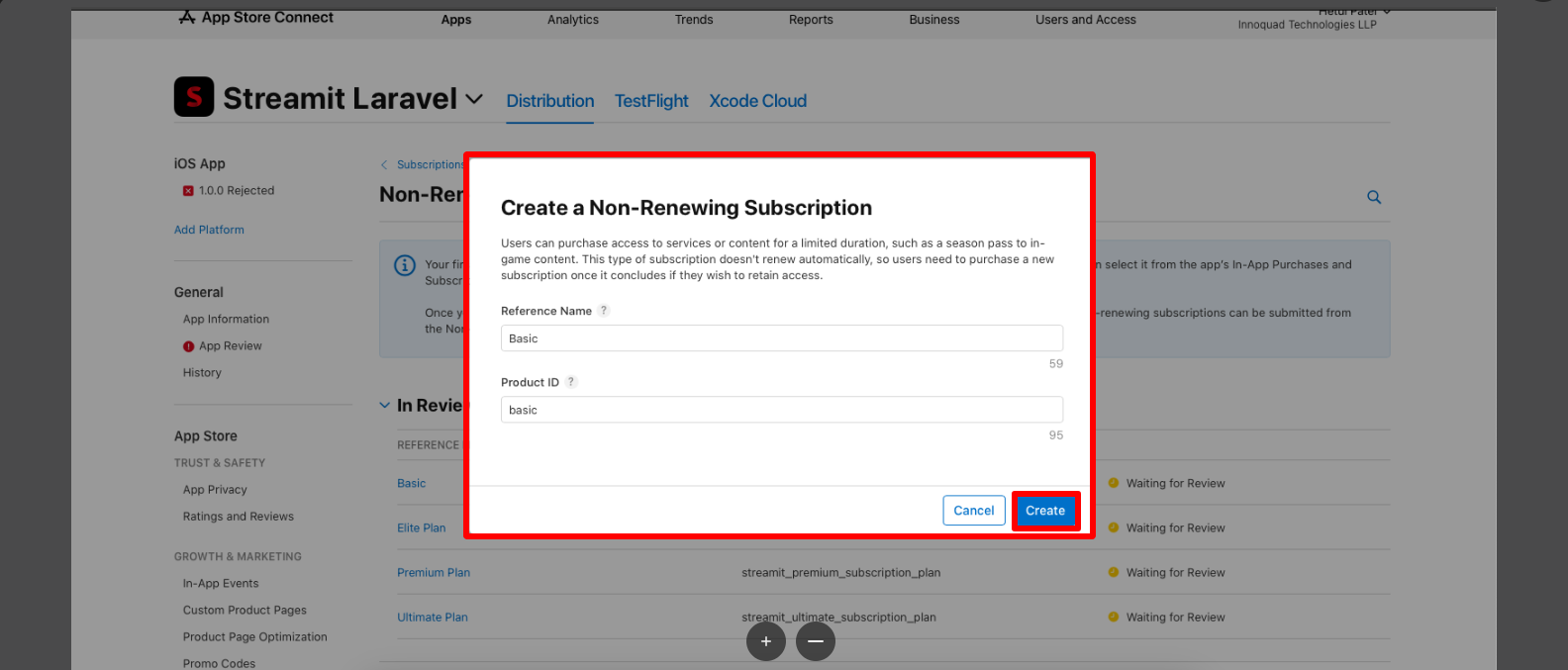The width and height of the screenshot is (1568, 670).
Task: Switch to the TestFlight tab
Action: [x=651, y=101]
